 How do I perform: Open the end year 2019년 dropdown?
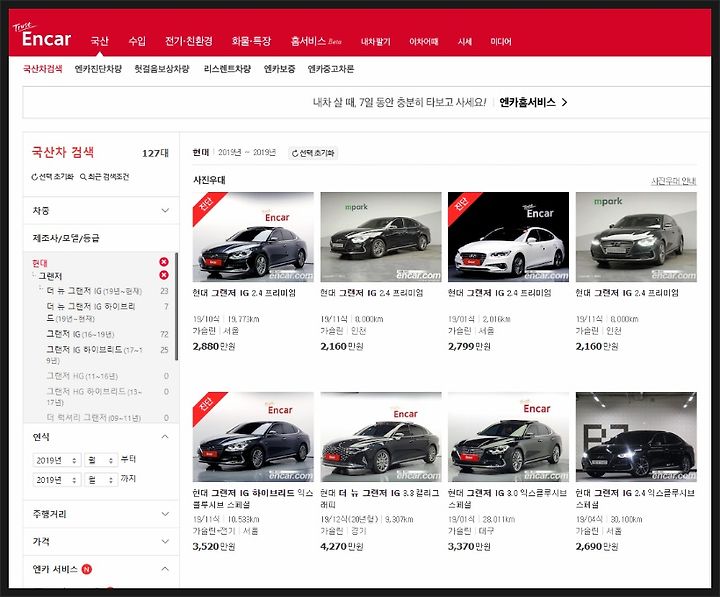(x=57, y=479)
